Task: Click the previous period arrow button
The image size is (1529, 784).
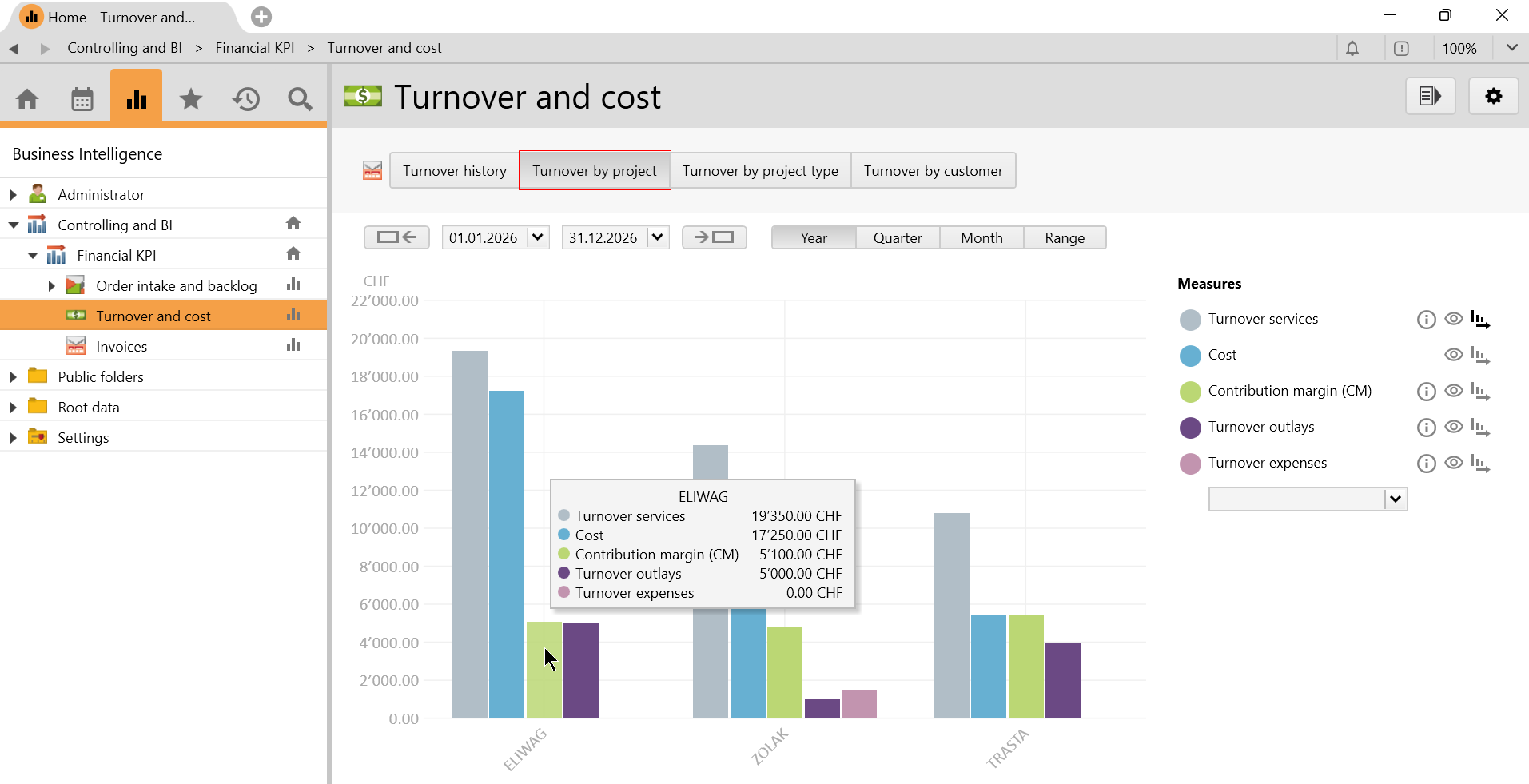Action: coord(396,237)
